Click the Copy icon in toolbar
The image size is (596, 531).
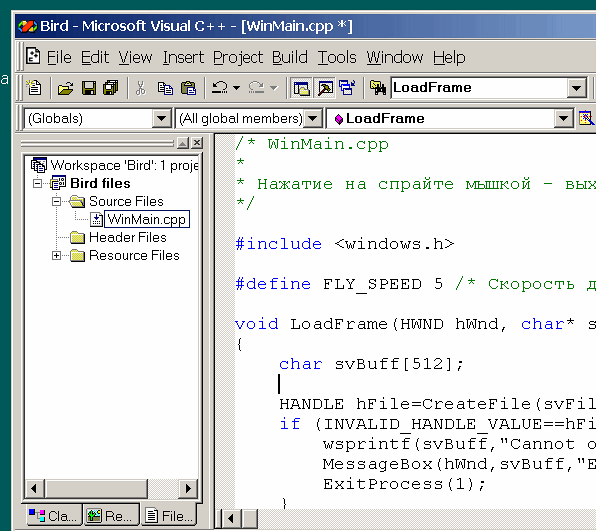pyautogui.click(x=165, y=88)
